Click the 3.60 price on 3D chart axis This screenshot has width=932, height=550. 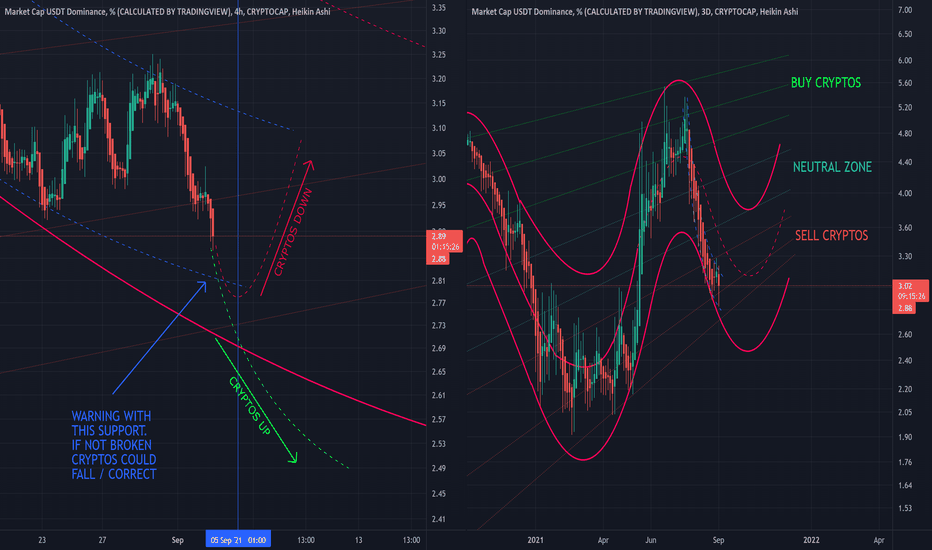click(x=905, y=228)
